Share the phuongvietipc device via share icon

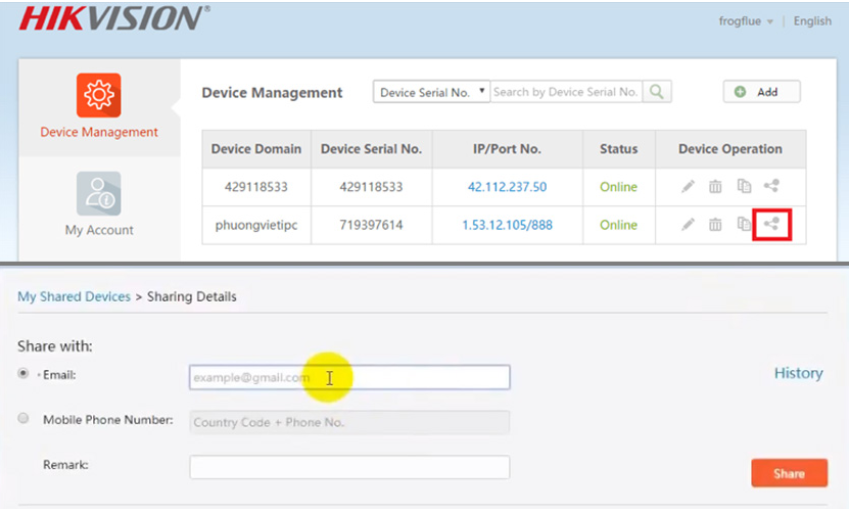click(771, 225)
